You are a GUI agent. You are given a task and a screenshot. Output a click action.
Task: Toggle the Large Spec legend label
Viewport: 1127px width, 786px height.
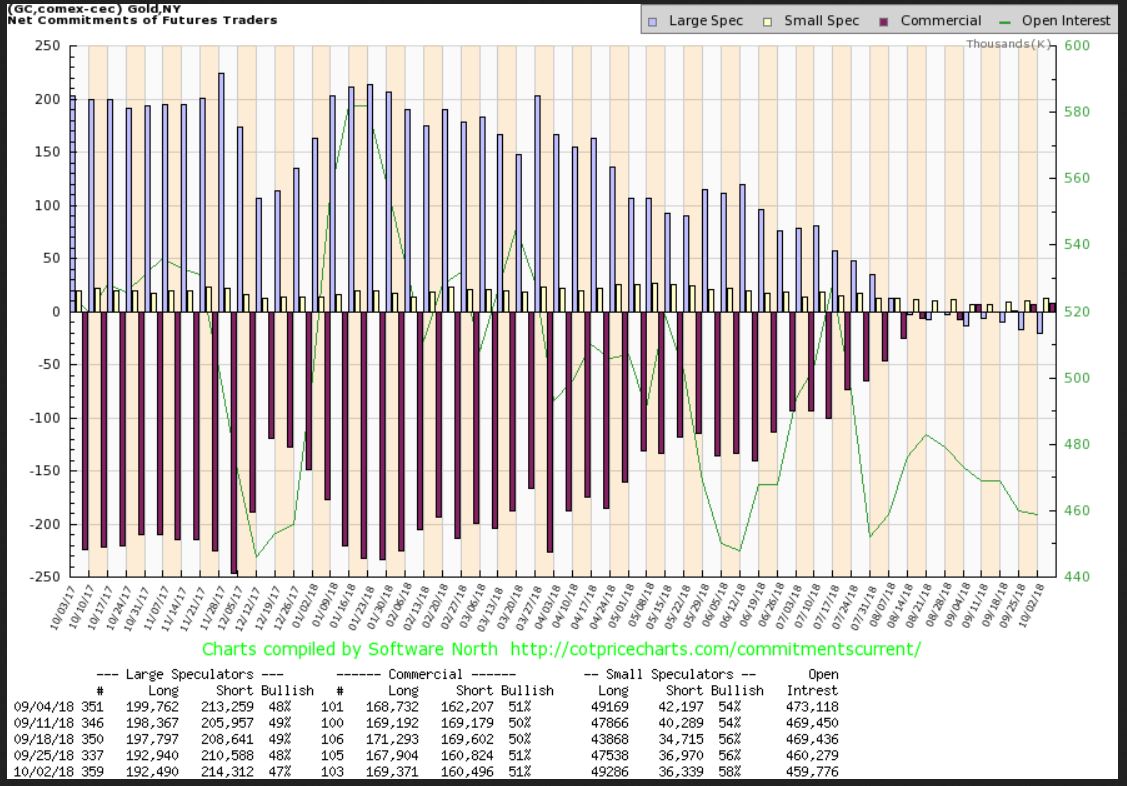click(x=706, y=21)
